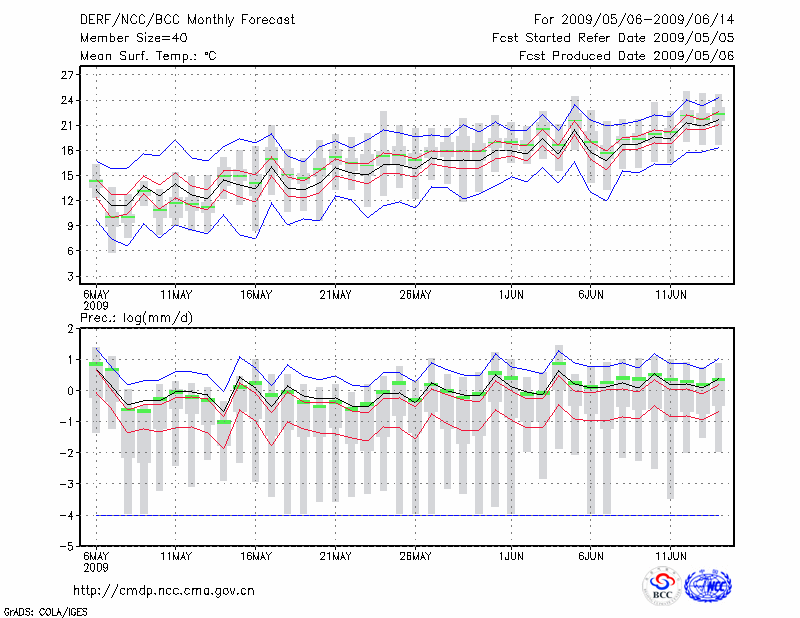The image size is (800, 618).
Task: Click 1JUN on the temperature chart axis
Action: [511, 295]
